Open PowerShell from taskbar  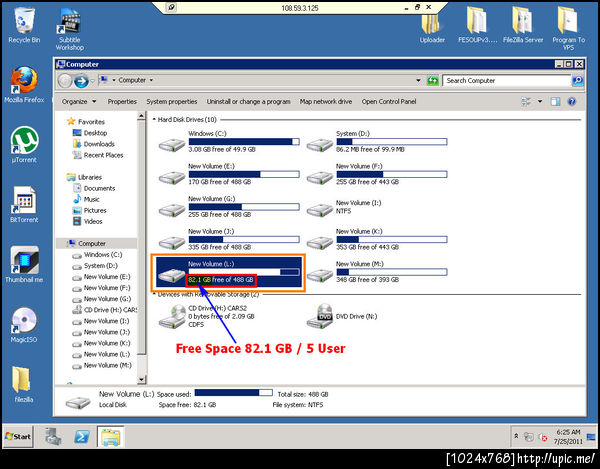click(82, 436)
